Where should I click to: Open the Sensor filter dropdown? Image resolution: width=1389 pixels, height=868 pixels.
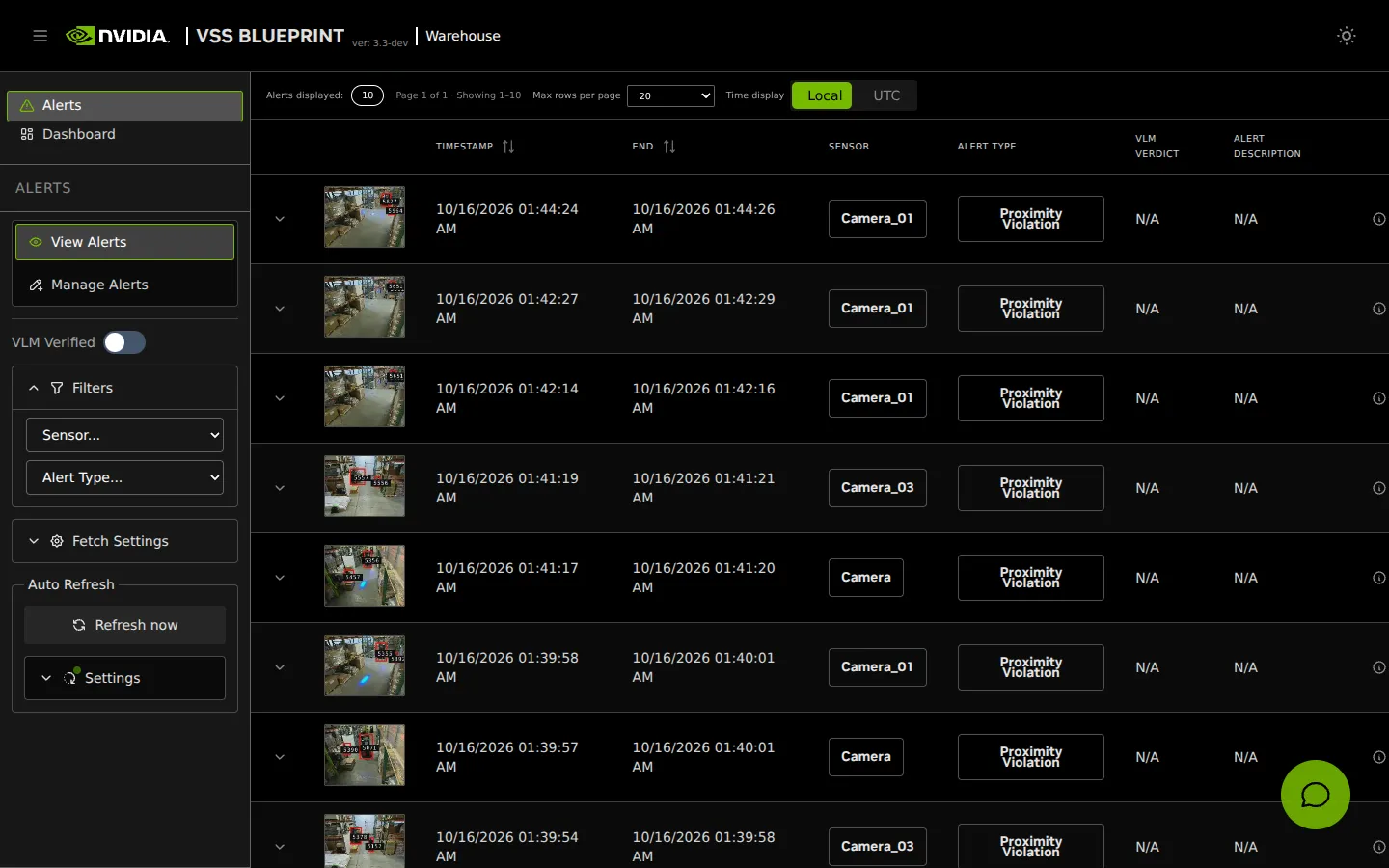(124, 435)
